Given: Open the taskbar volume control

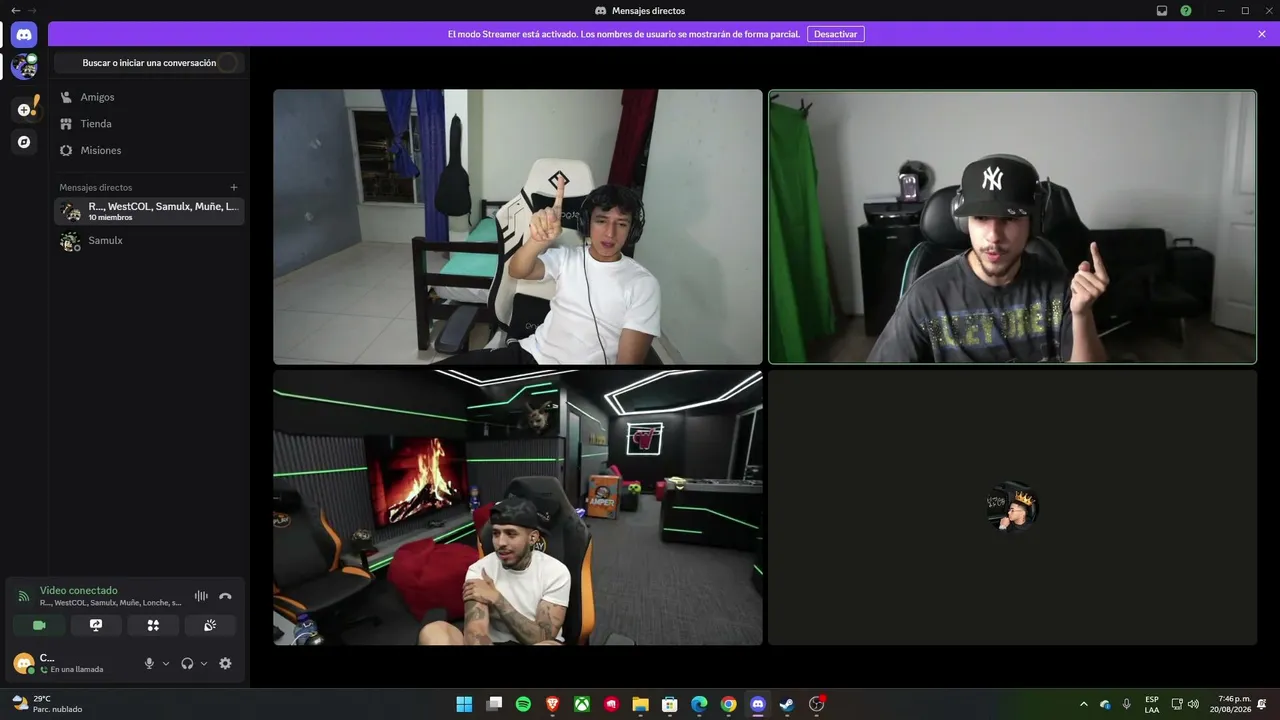Looking at the screenshot, I should pos(1193,704).
